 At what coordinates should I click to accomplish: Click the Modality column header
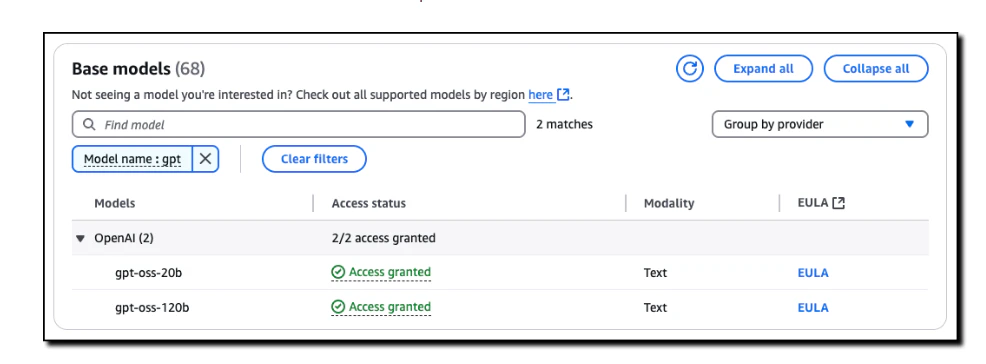669,203
